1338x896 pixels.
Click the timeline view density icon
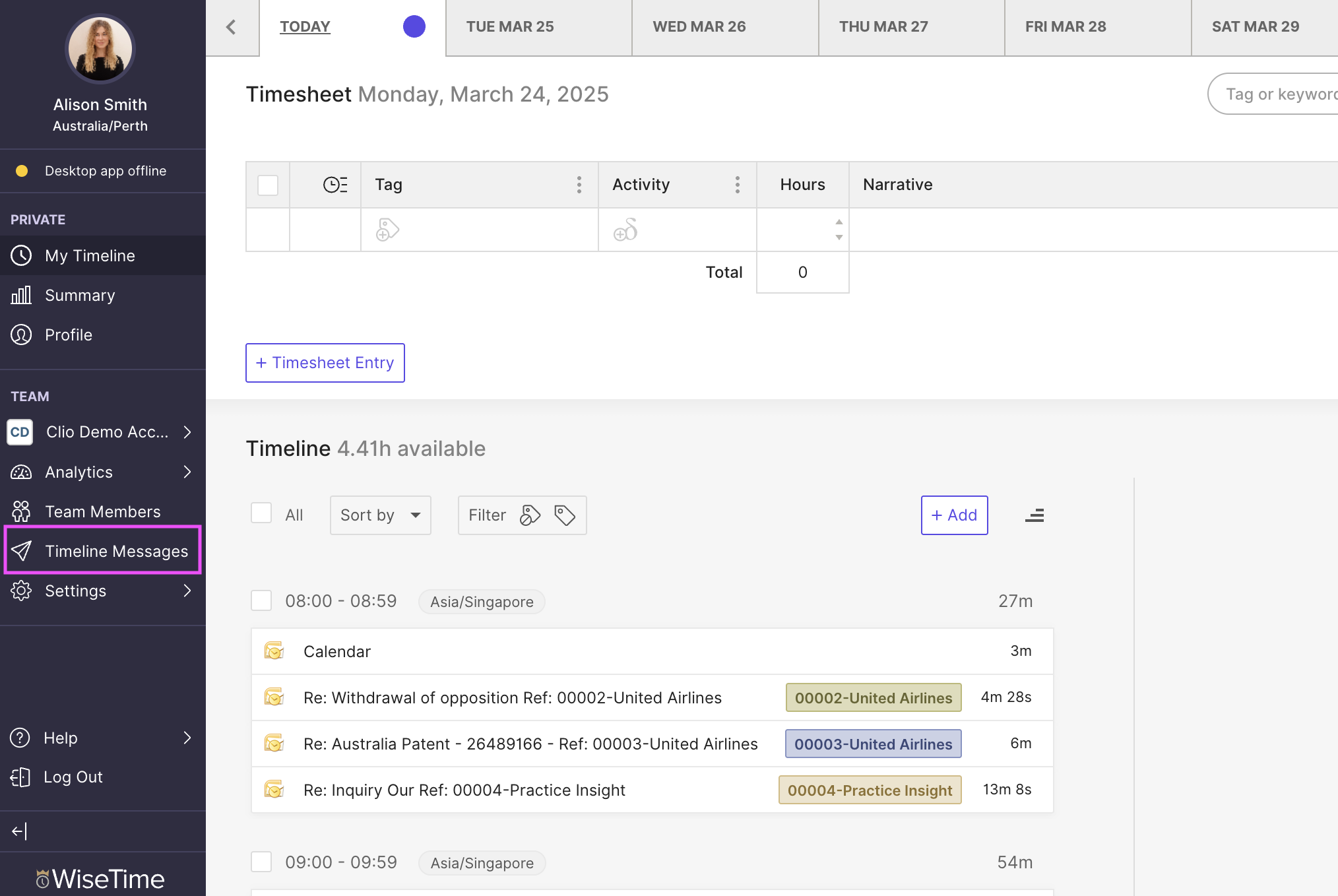pyautogui.click(x=1035, y=515)
